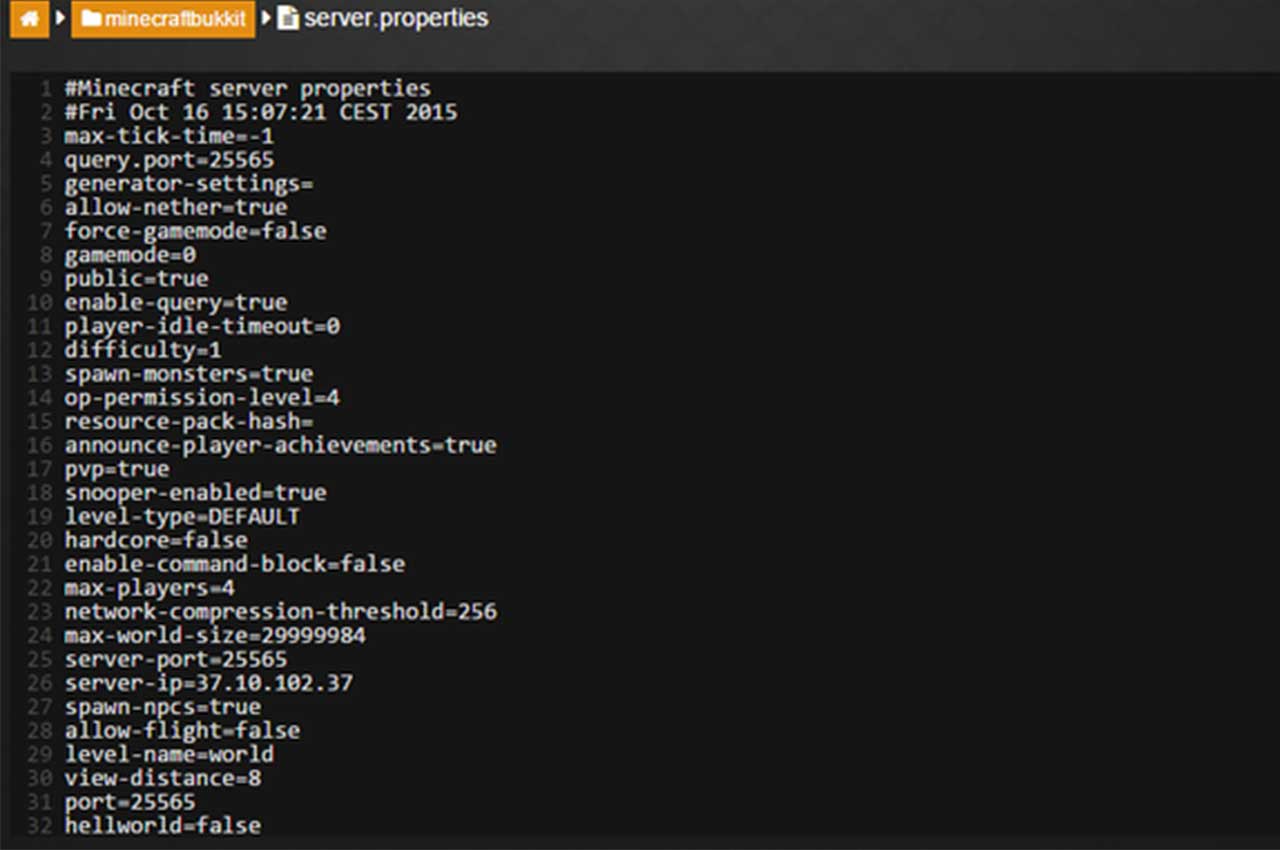
Task: Select the server.properties breadcrumb label
Action: coord(396,18)
